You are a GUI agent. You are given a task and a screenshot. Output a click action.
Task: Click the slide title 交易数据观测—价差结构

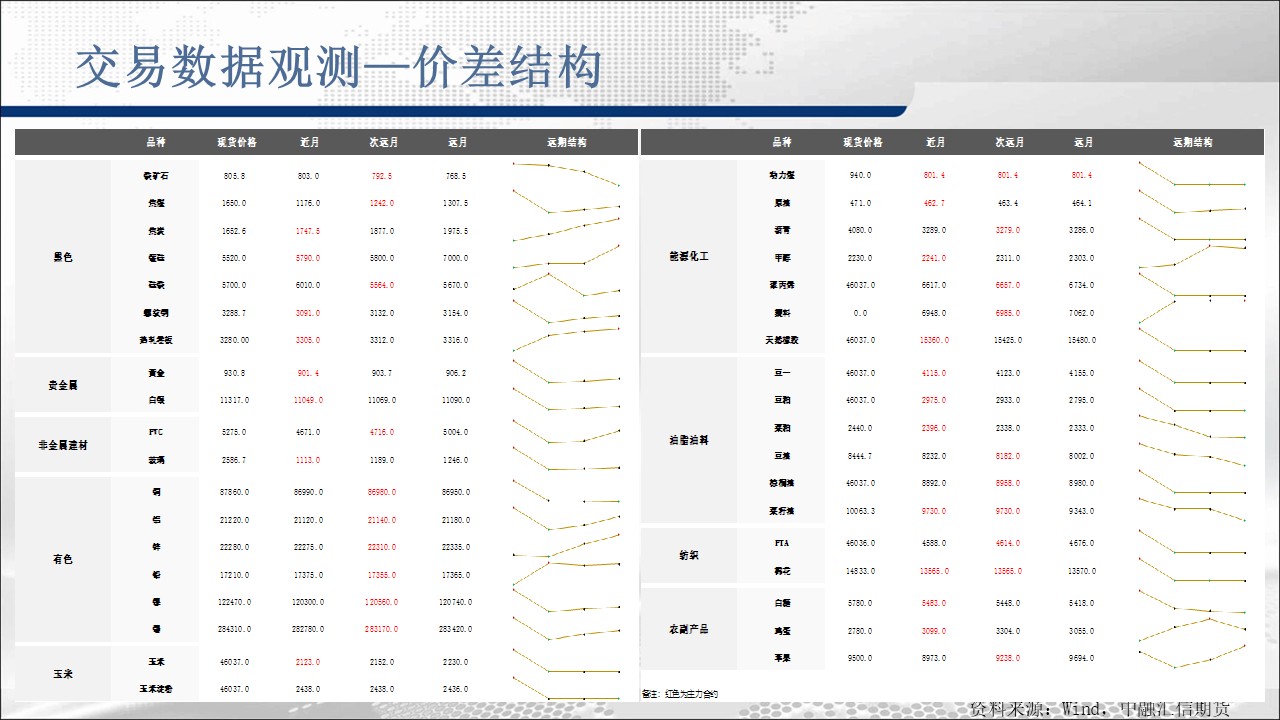pyautogui.click(x=339, y=68)
